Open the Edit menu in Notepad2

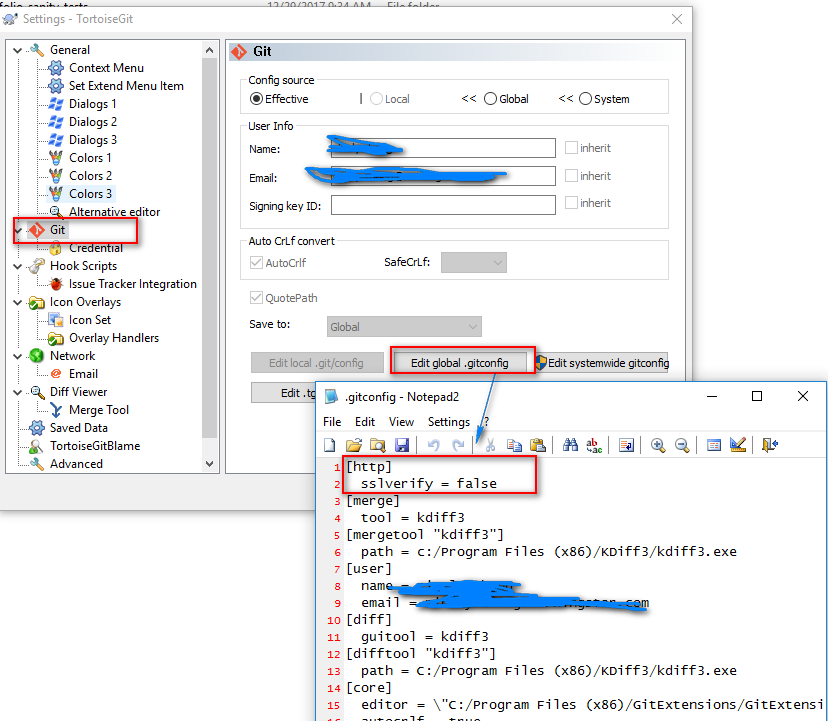365,422
